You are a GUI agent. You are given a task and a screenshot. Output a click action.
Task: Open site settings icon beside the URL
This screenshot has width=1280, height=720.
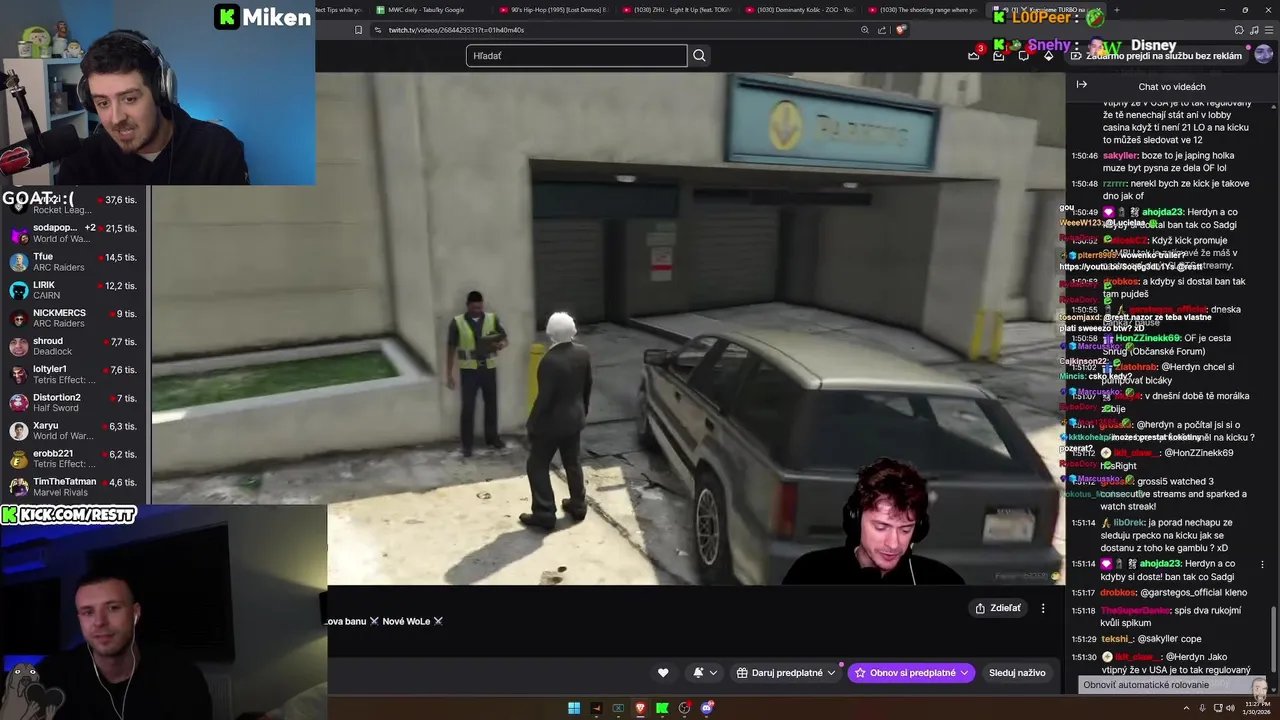[377, 30]
